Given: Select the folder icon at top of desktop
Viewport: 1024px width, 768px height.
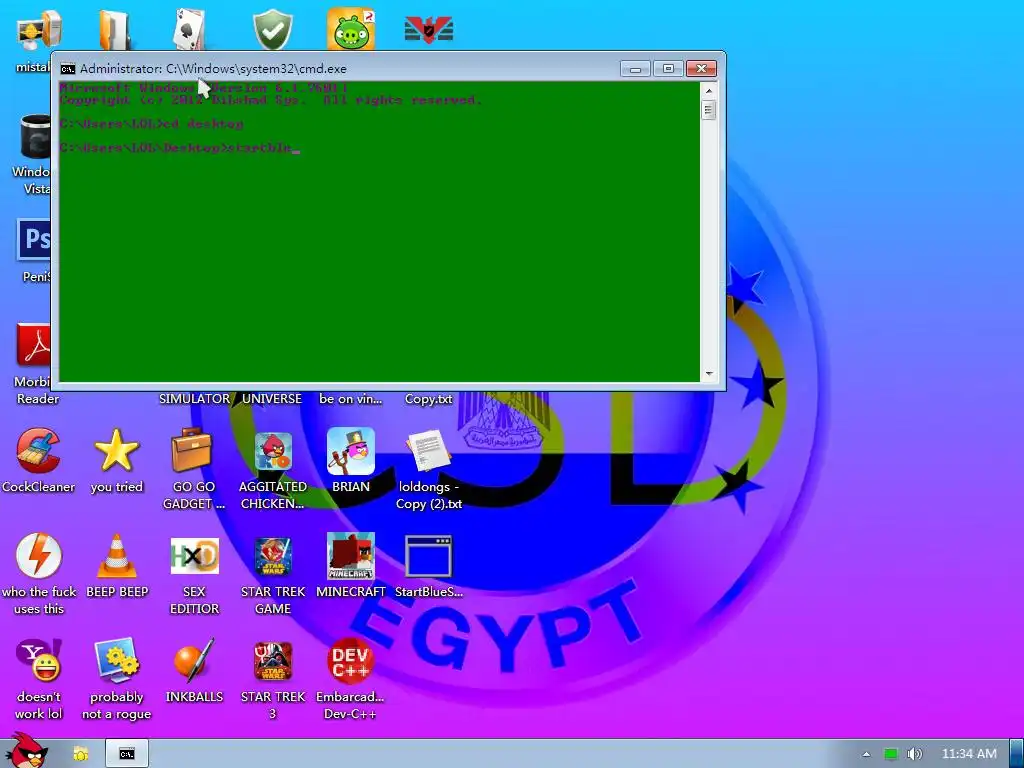Looking at the screenshot, I should pos(116,30).
